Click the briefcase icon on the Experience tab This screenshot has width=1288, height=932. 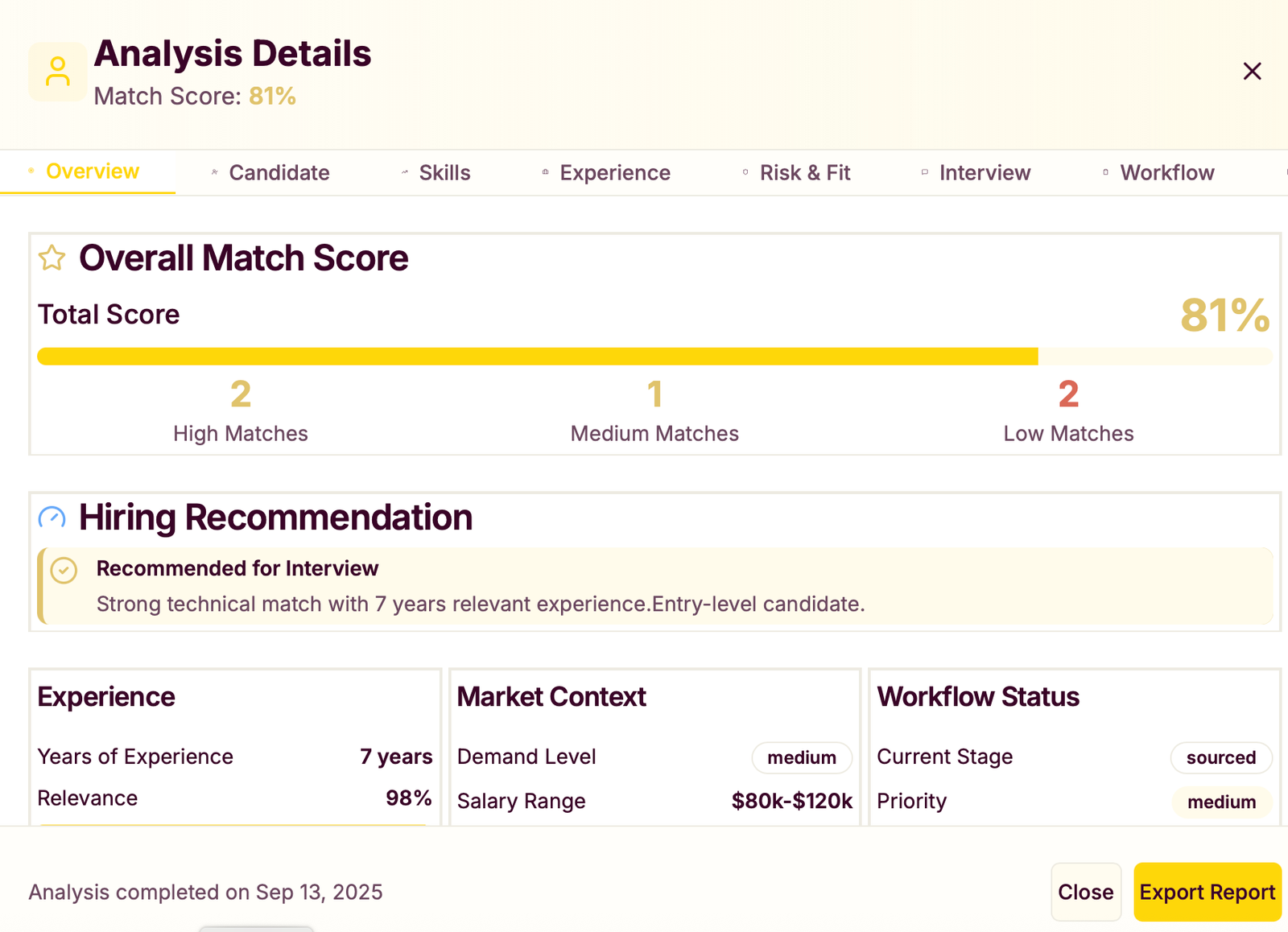(544, 171)
